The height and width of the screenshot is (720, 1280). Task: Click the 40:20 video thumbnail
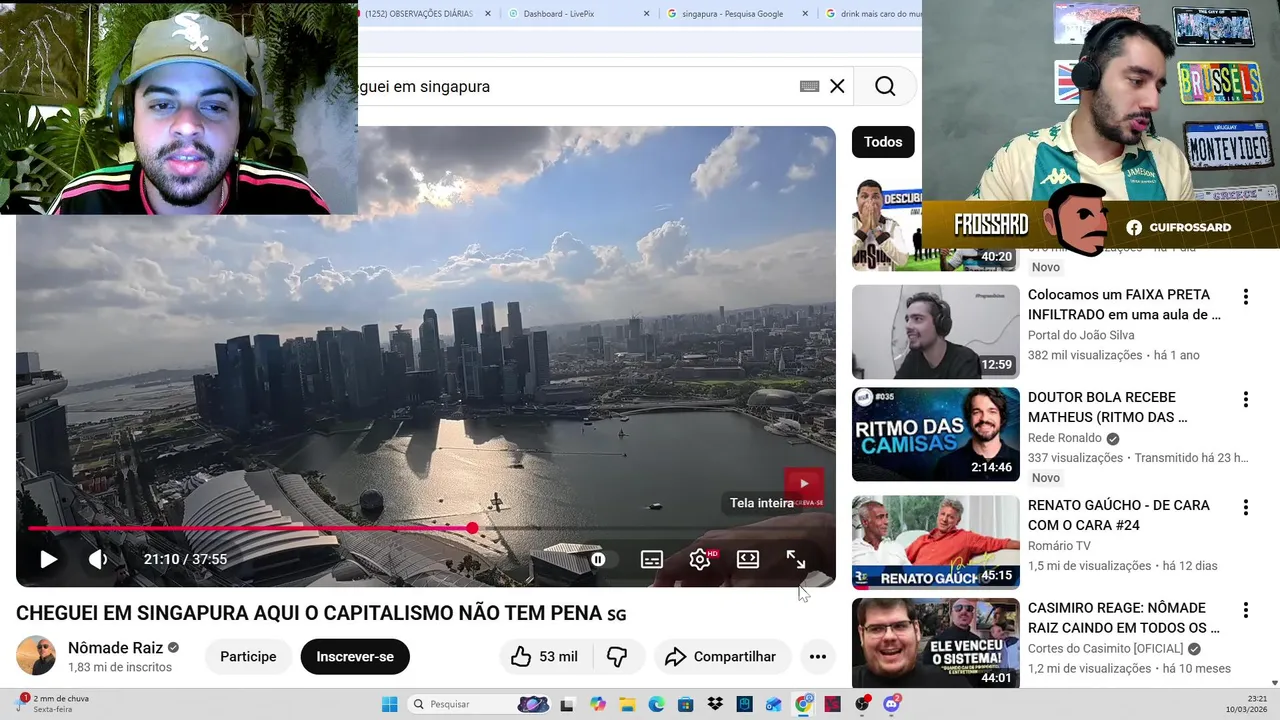tap(886, 225)
